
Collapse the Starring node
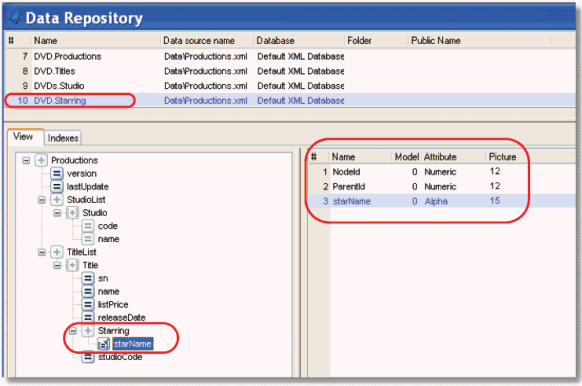point(73,331)
